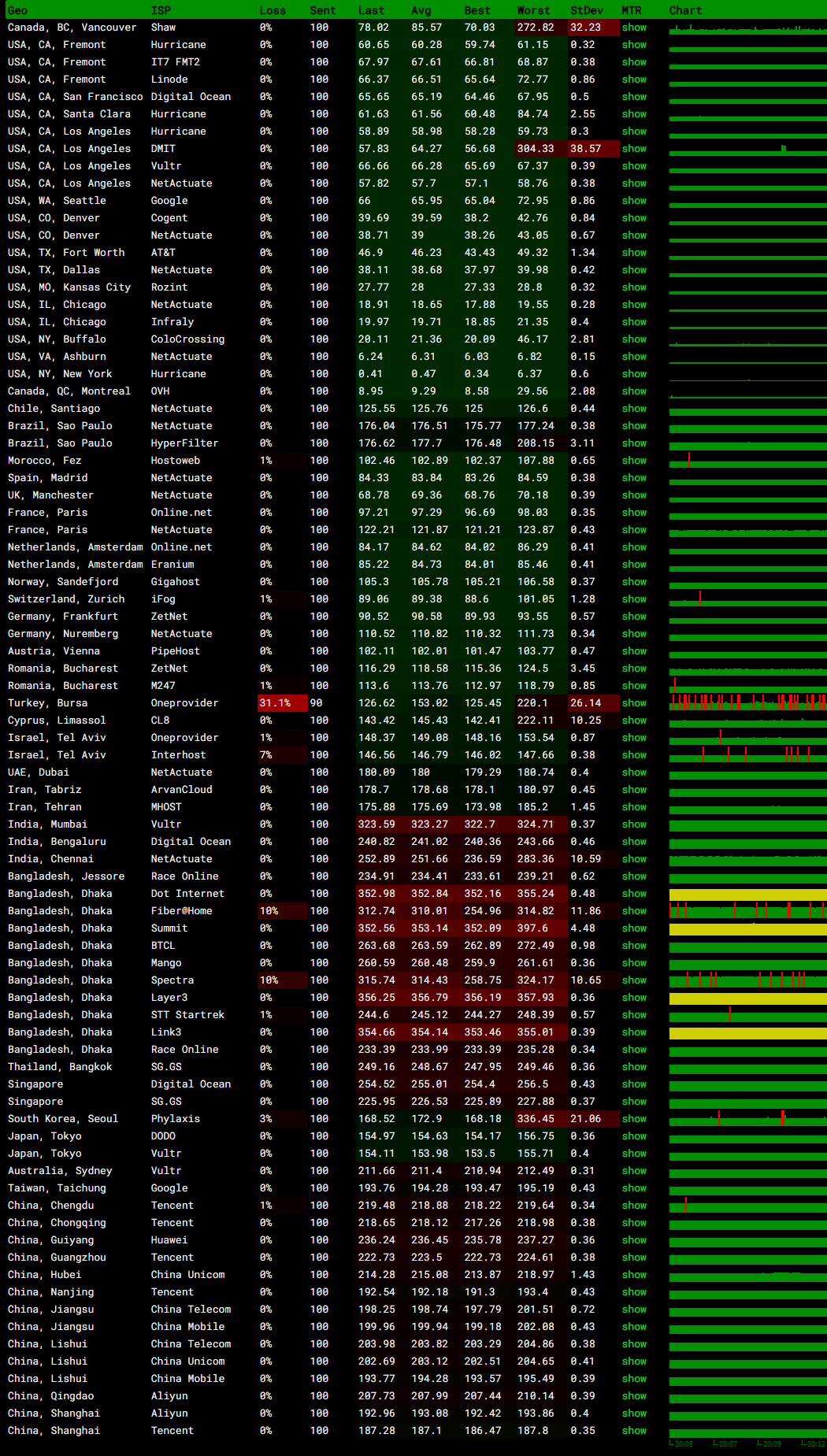This screenshot has width=827, height=1456.
Task: Click the StDev column header
Action: pos(587,10)
